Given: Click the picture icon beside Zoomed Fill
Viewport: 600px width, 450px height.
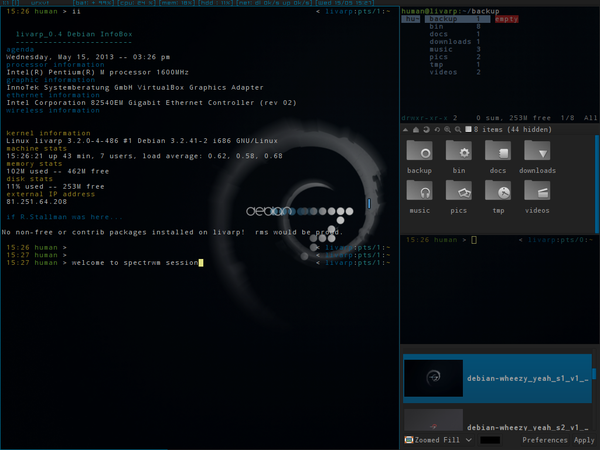Looking at the screenshot, I should [x=409, y=440].
